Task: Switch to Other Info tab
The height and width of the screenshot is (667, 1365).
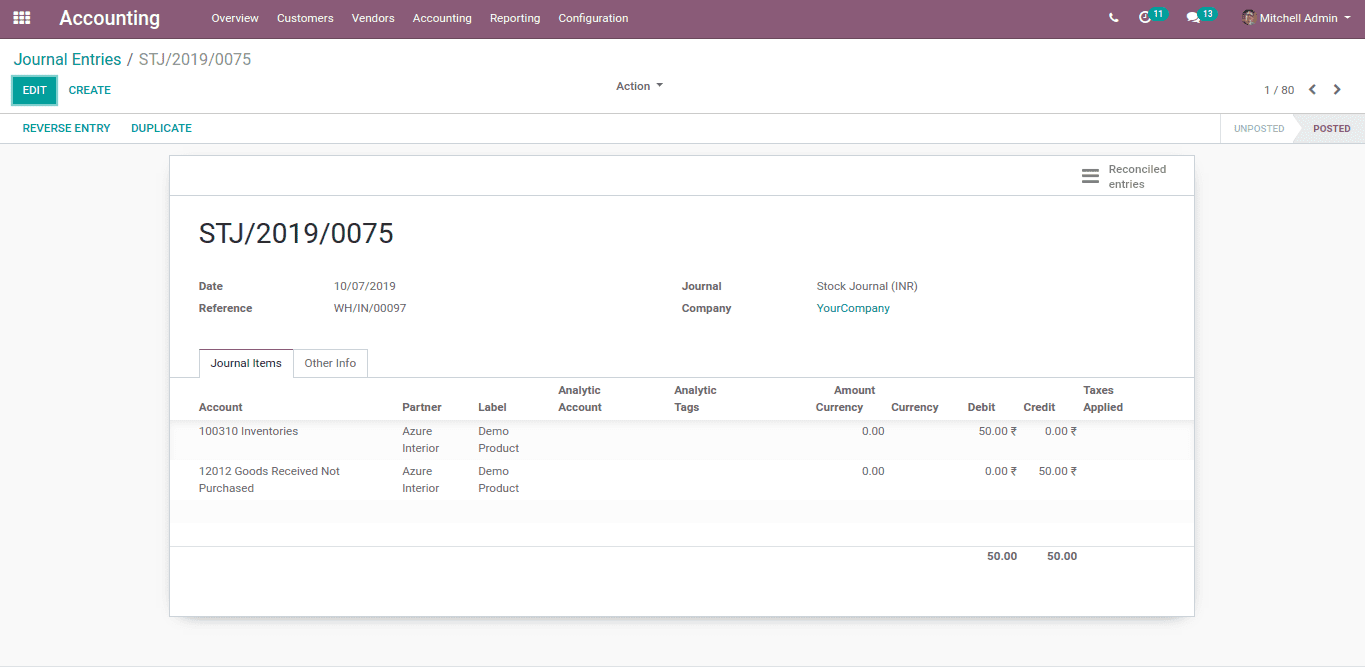Action: click(330, 363)
